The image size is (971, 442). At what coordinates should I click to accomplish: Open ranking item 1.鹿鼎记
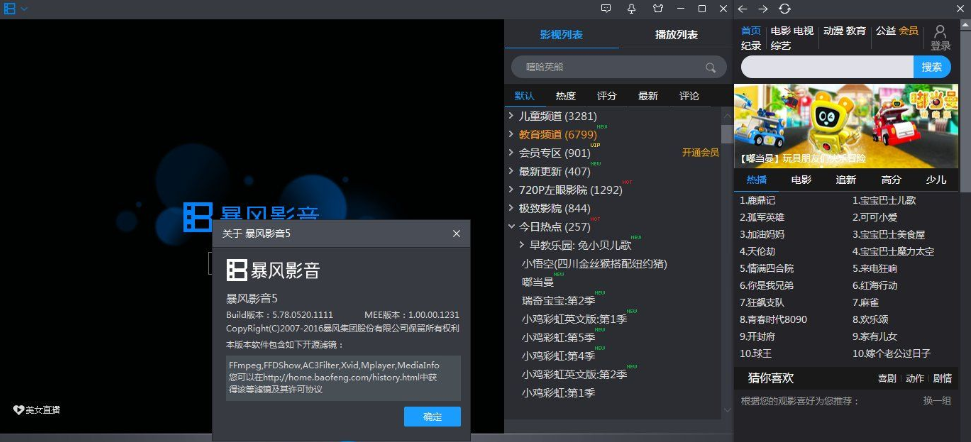coord(757,201)
